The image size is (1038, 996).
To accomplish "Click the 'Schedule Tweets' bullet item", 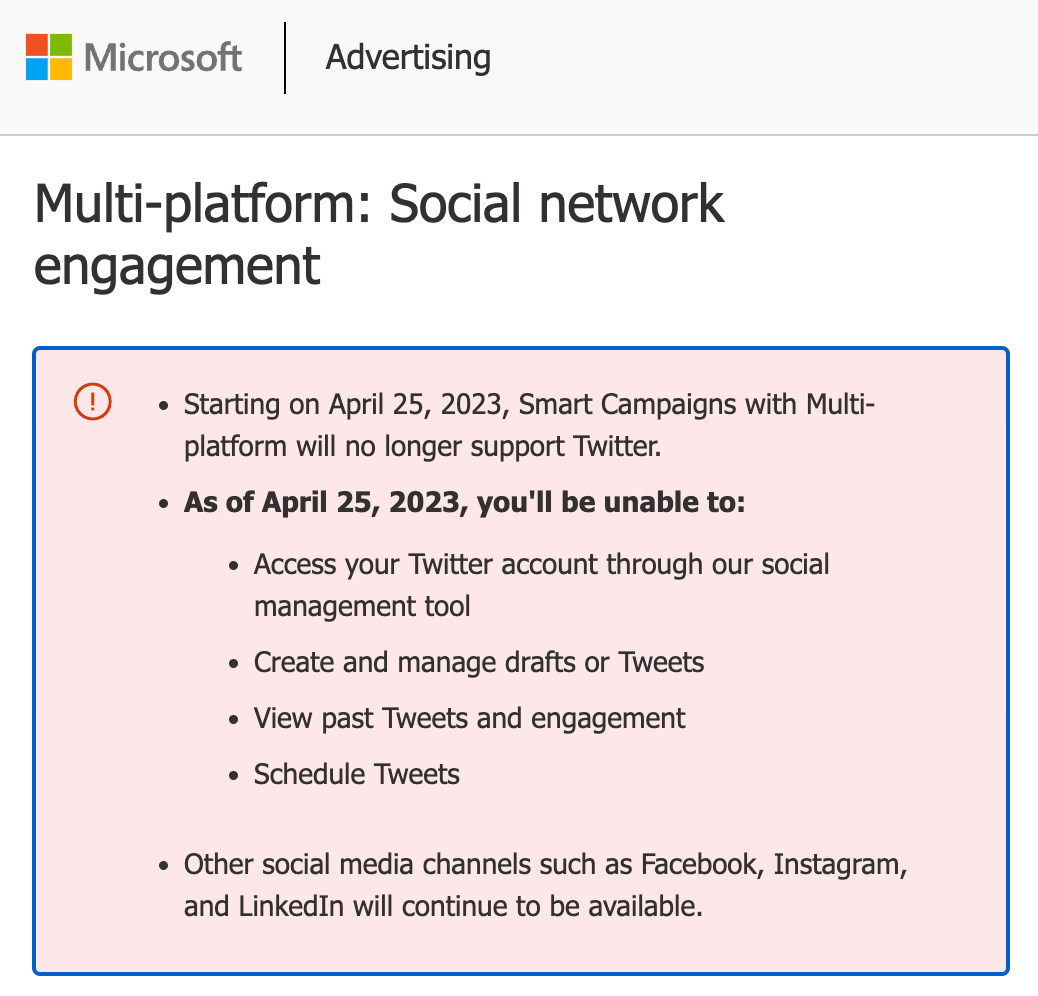I will (356, 774).
